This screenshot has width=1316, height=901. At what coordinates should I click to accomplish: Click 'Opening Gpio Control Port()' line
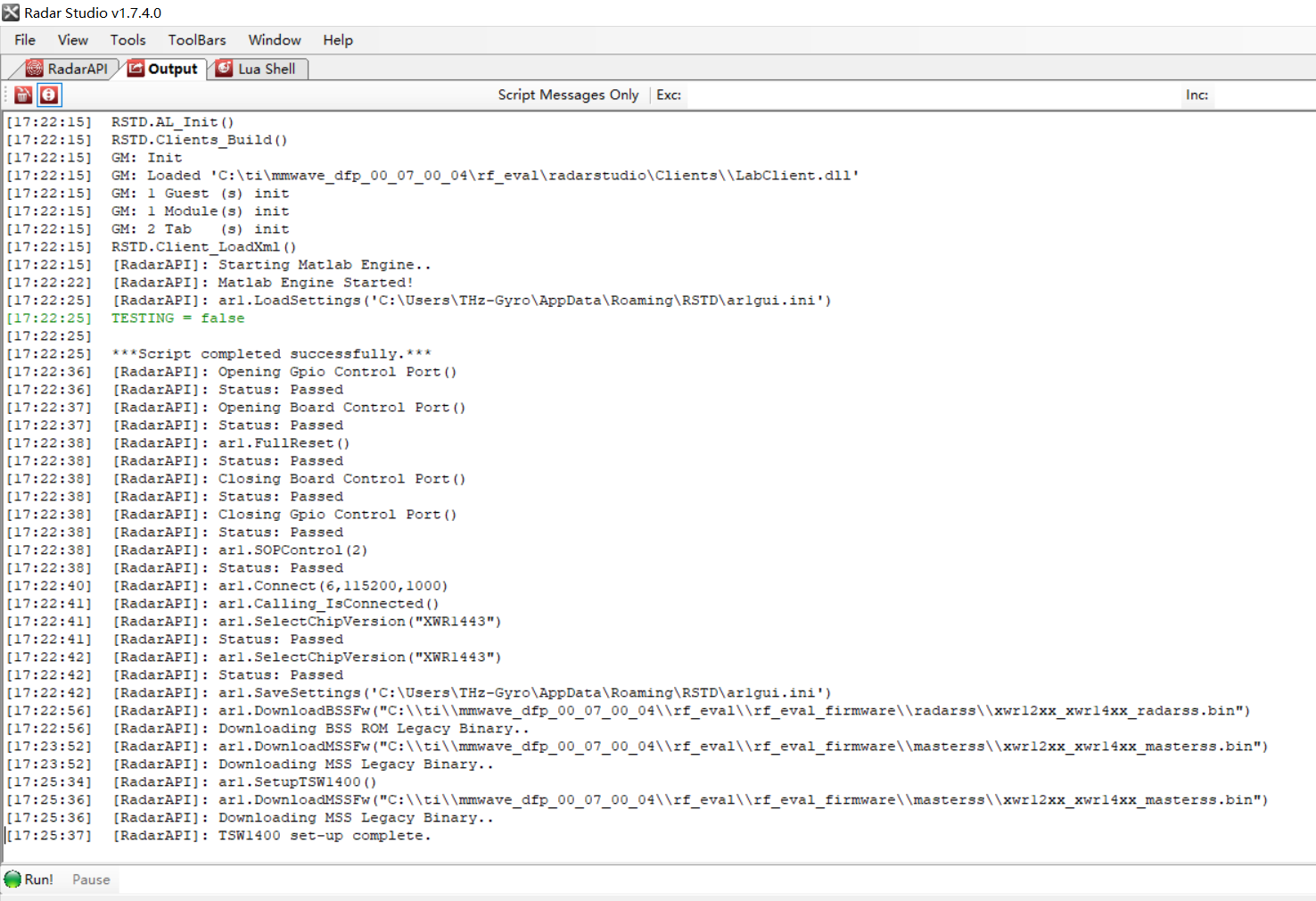click(x=337, y=372)
